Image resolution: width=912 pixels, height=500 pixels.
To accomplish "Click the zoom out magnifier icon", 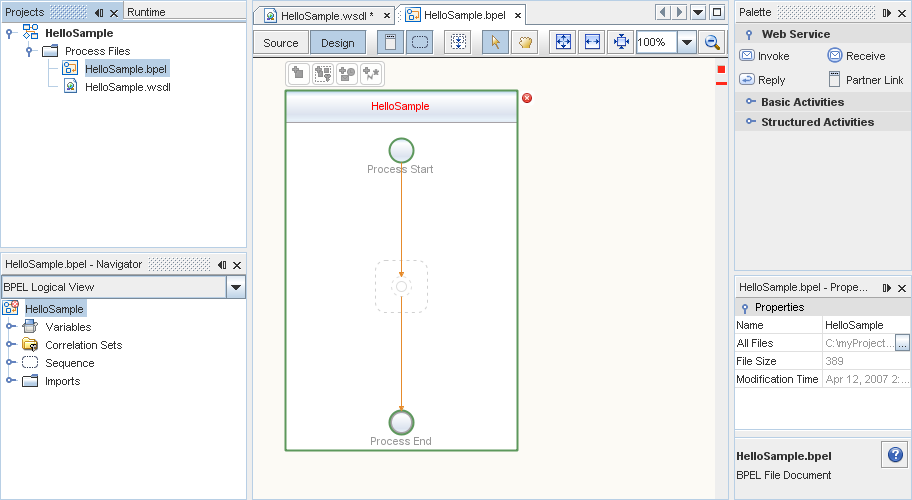I will (712, 43).
